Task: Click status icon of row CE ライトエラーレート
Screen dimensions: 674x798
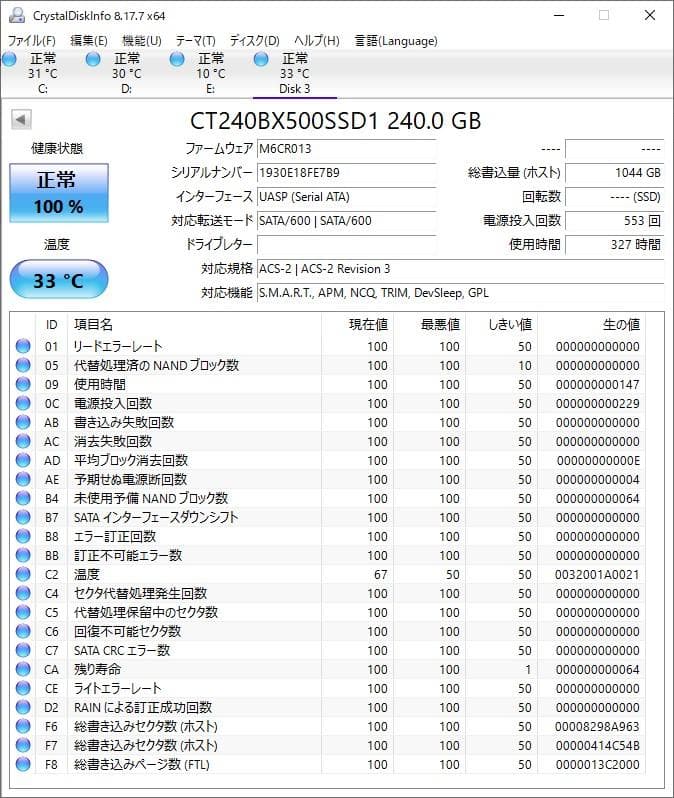Action: point(23,688)
